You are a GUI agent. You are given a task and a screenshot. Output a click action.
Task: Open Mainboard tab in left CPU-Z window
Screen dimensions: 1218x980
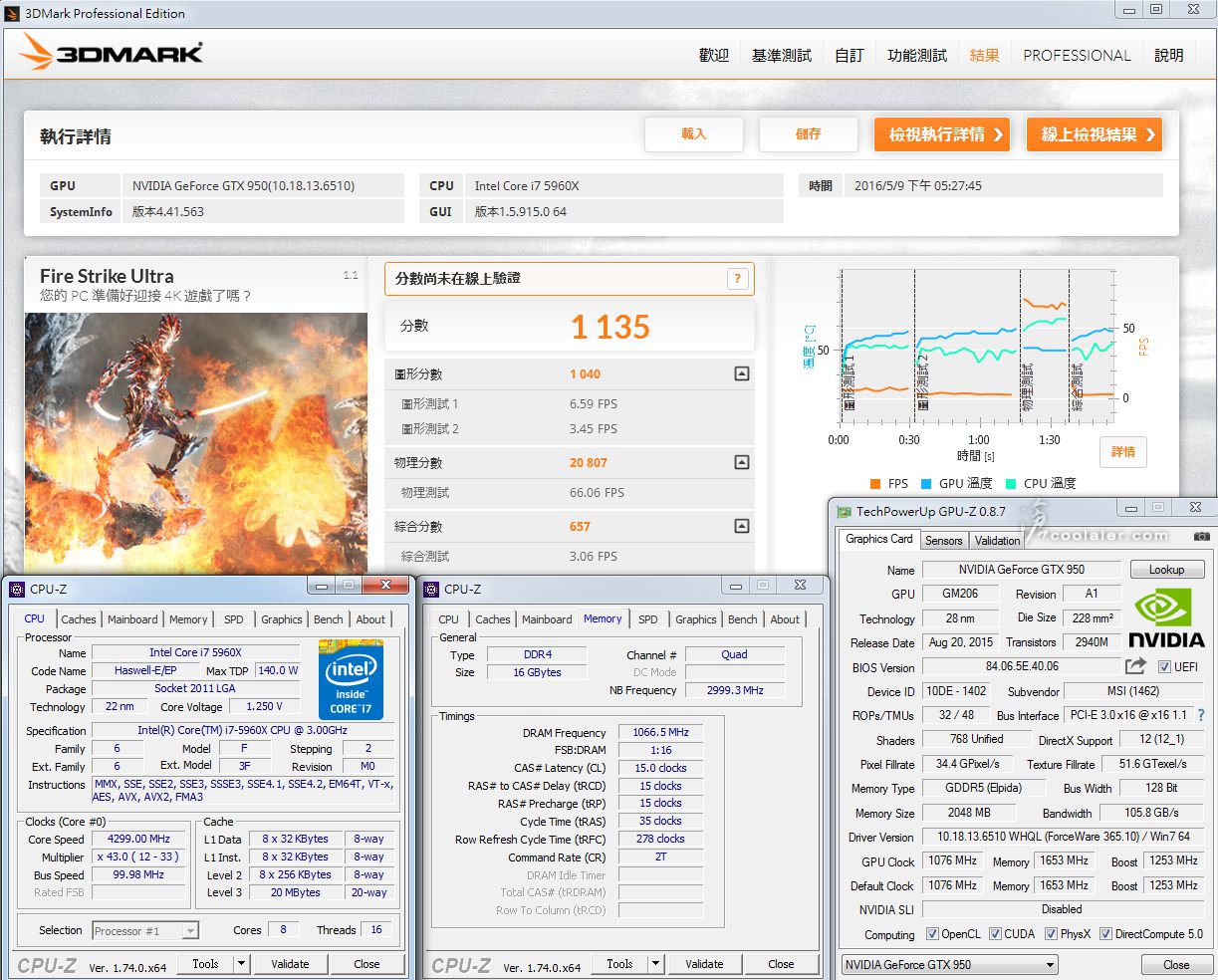coord(132,619)
